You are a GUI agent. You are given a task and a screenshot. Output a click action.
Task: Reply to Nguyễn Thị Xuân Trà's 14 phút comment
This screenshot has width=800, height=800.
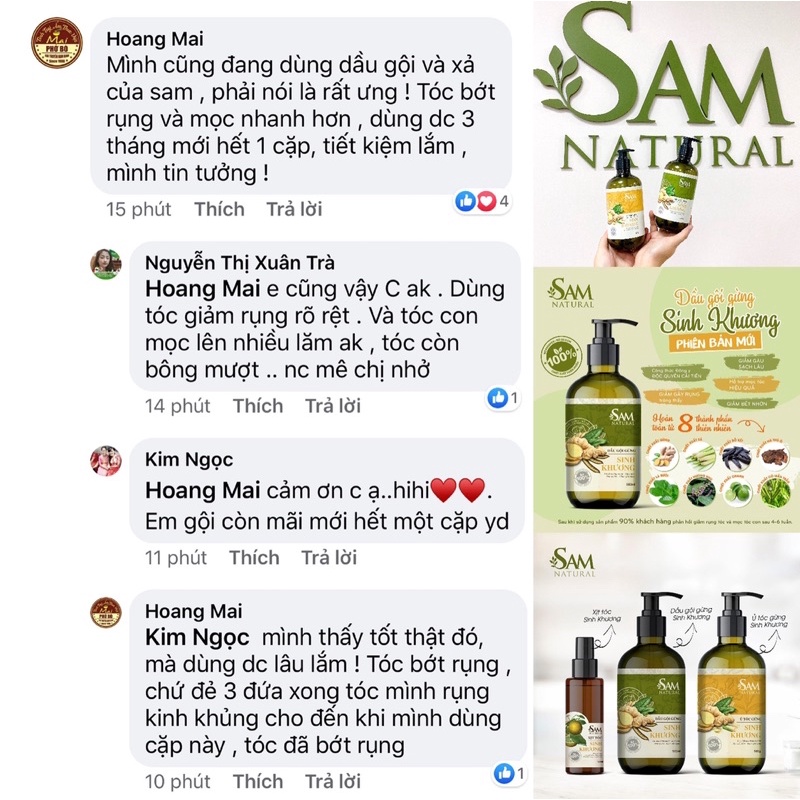coord(333,406)
